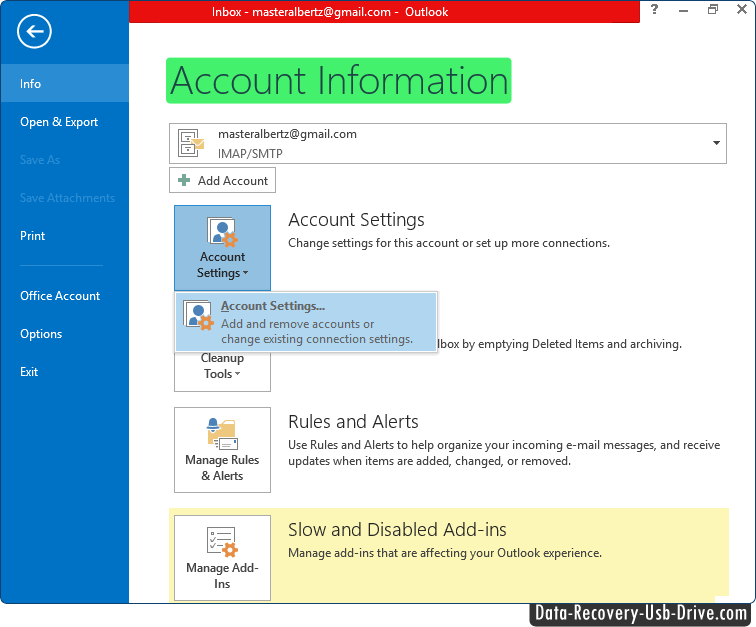Click the Rules and Alerts bell-folder icon
The height and width of the screenshot is (627, 756).
pos(222,434)
